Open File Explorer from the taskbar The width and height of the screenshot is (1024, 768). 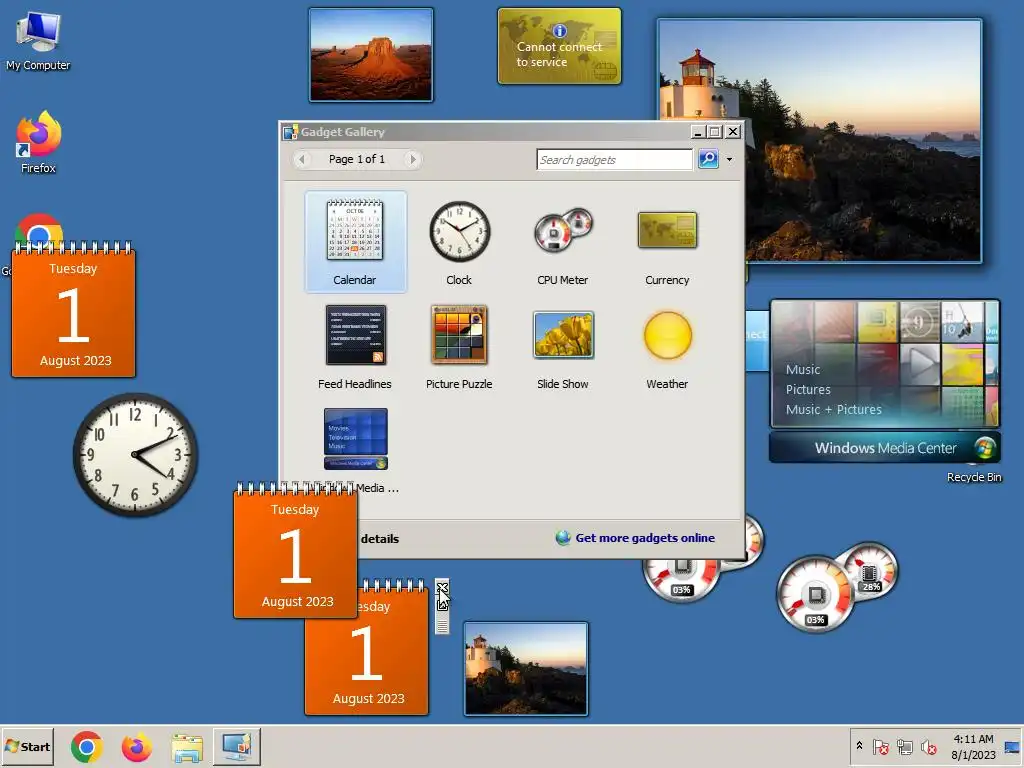187,747
